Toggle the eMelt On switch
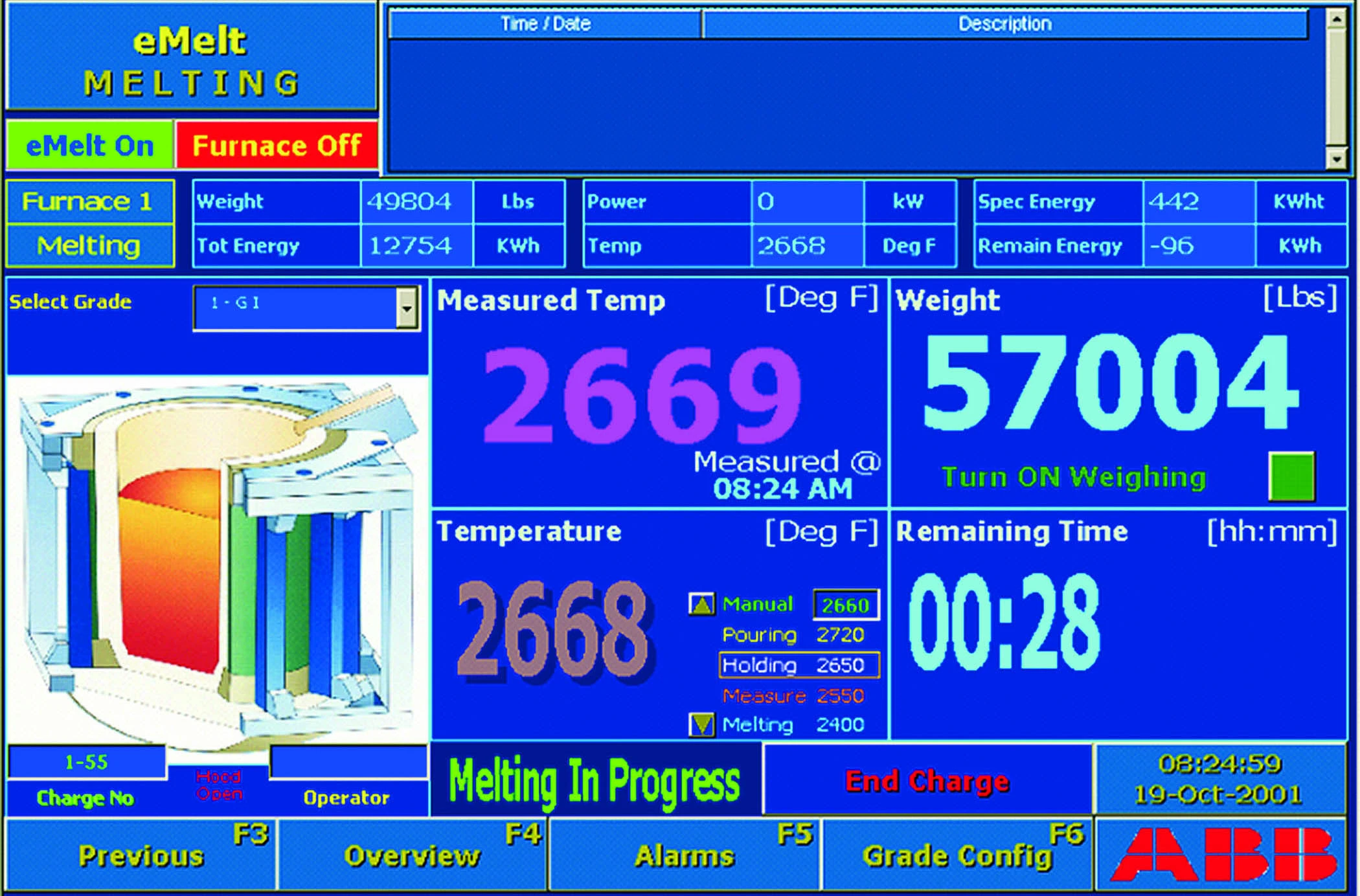 (90, 146)
